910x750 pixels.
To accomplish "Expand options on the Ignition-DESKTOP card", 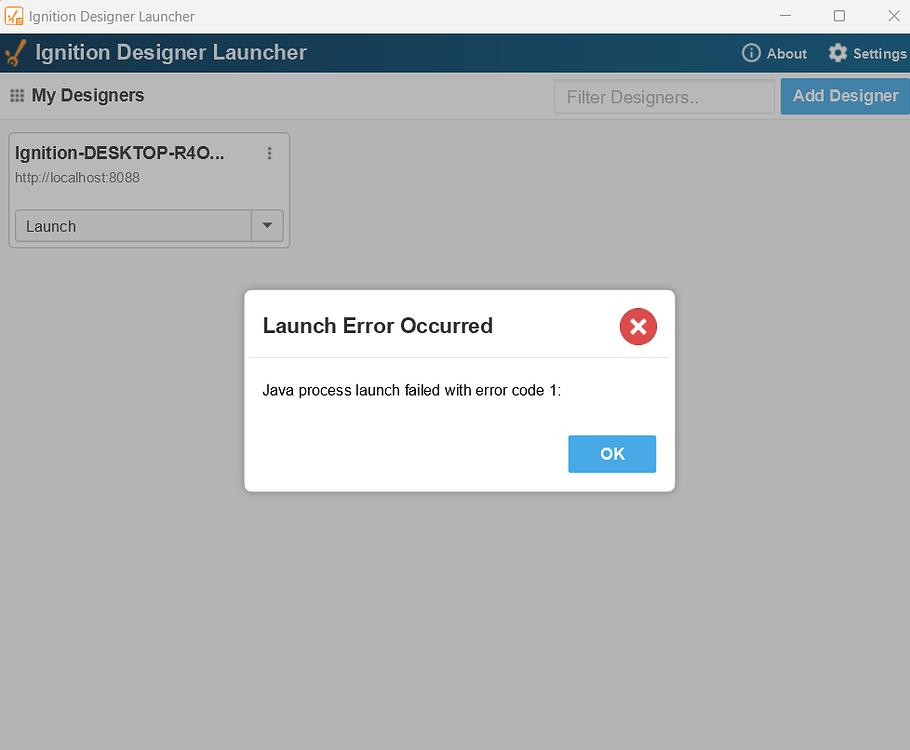I will [269, 153].
